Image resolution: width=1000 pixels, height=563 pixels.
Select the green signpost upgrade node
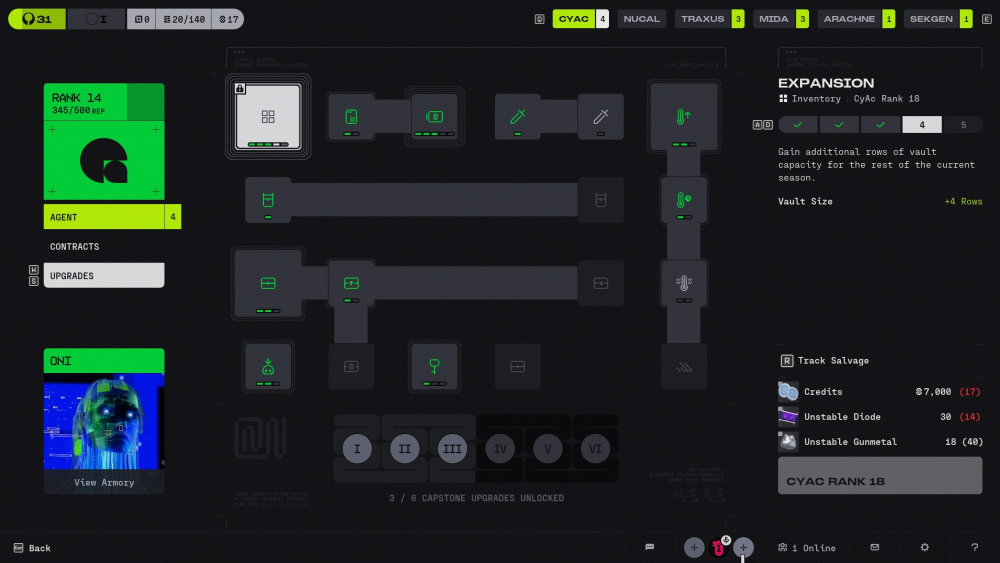(434, 367)
